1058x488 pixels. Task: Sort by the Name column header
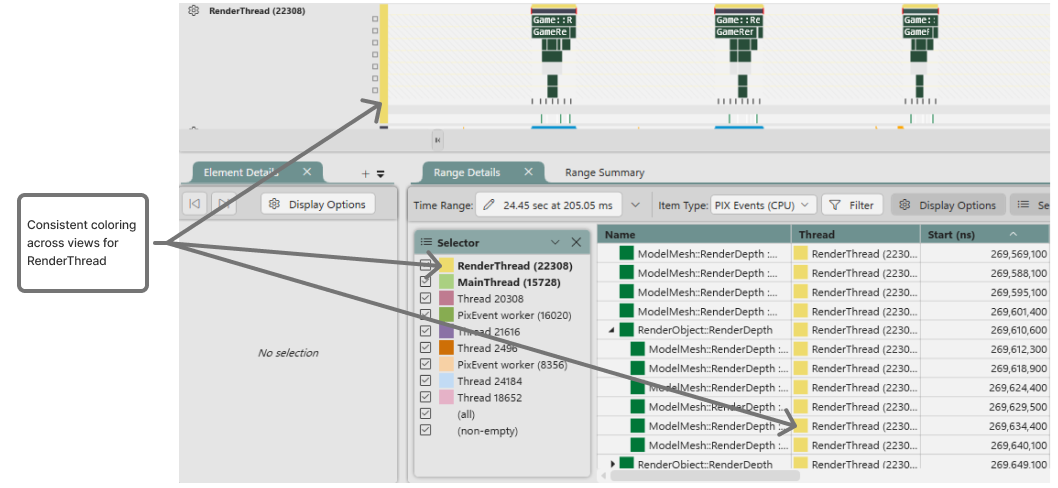click(694, 234)
